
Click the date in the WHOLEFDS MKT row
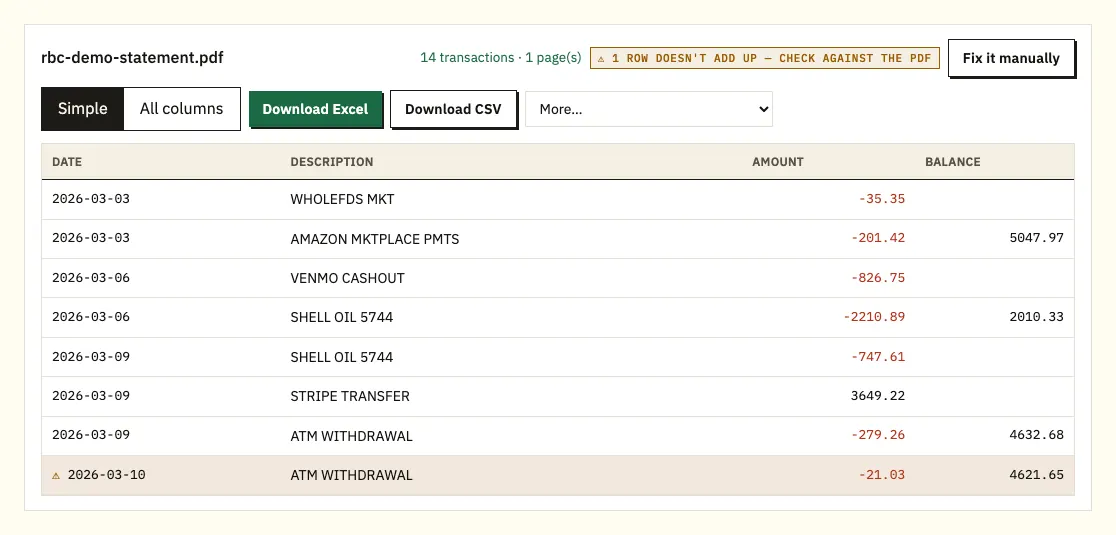coord(91,199)
